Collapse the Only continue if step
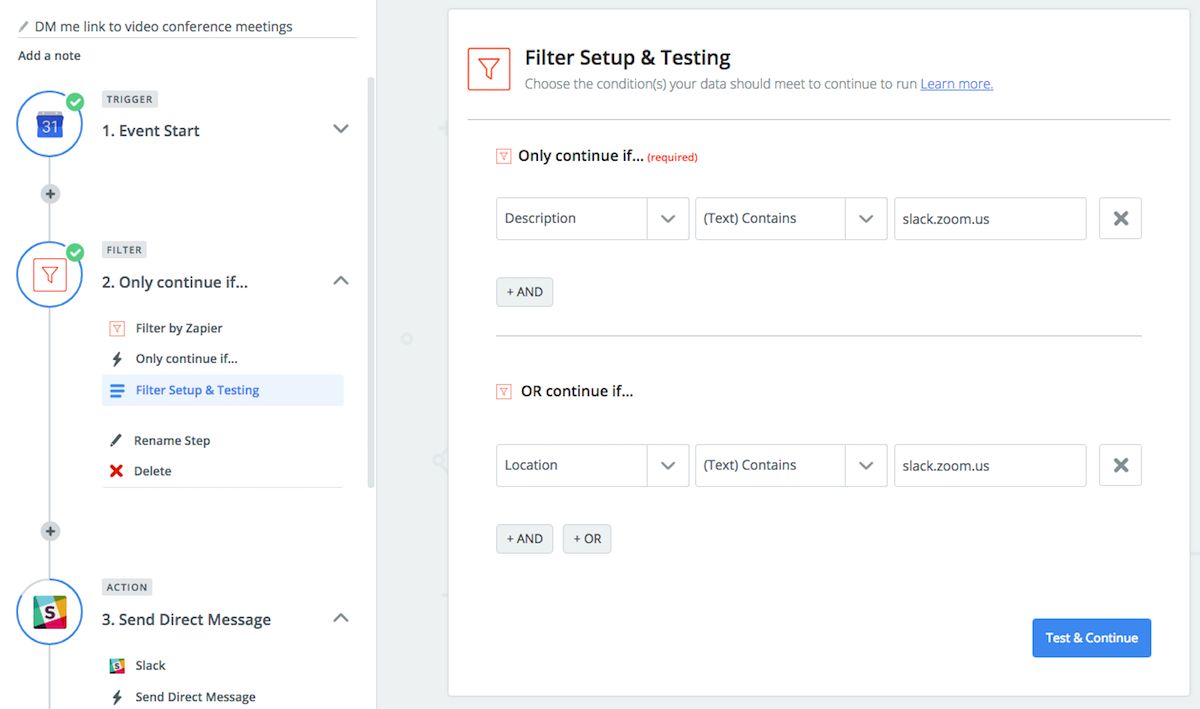Screen dimensions: 1200x709 click(340, 281)
